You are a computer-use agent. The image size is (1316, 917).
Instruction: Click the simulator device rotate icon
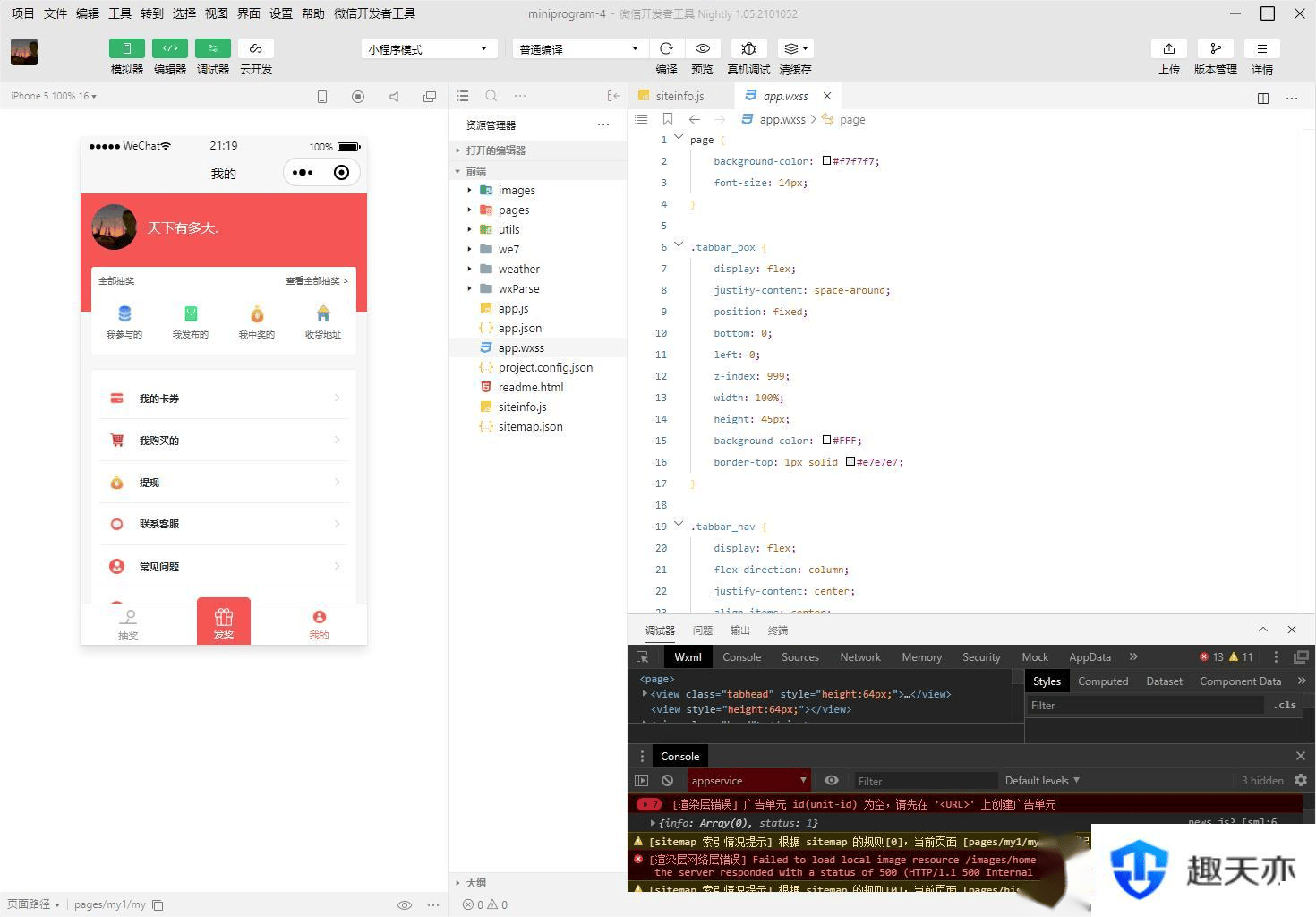click(x=322, y=97)
